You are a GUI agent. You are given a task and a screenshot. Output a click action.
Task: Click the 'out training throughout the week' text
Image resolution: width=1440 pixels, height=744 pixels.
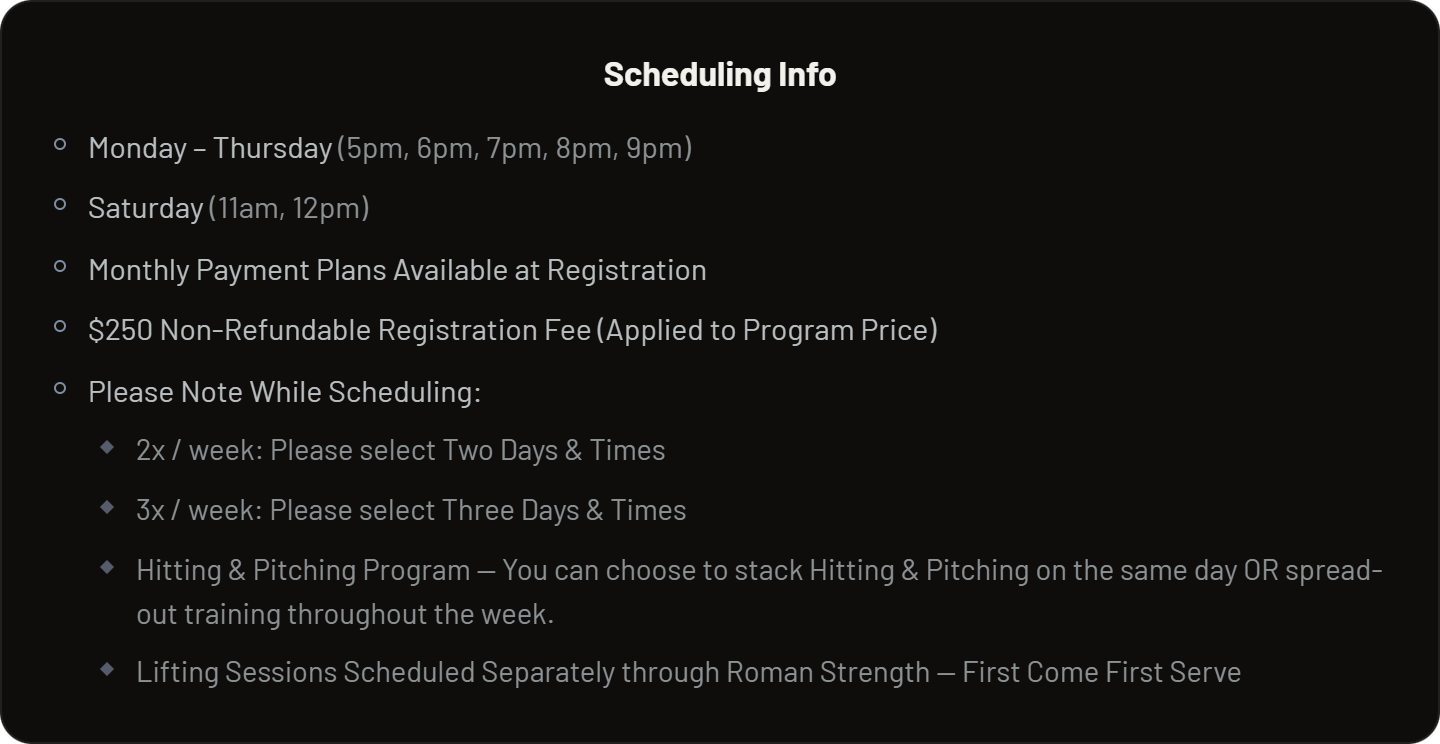(x=345, y=614)
